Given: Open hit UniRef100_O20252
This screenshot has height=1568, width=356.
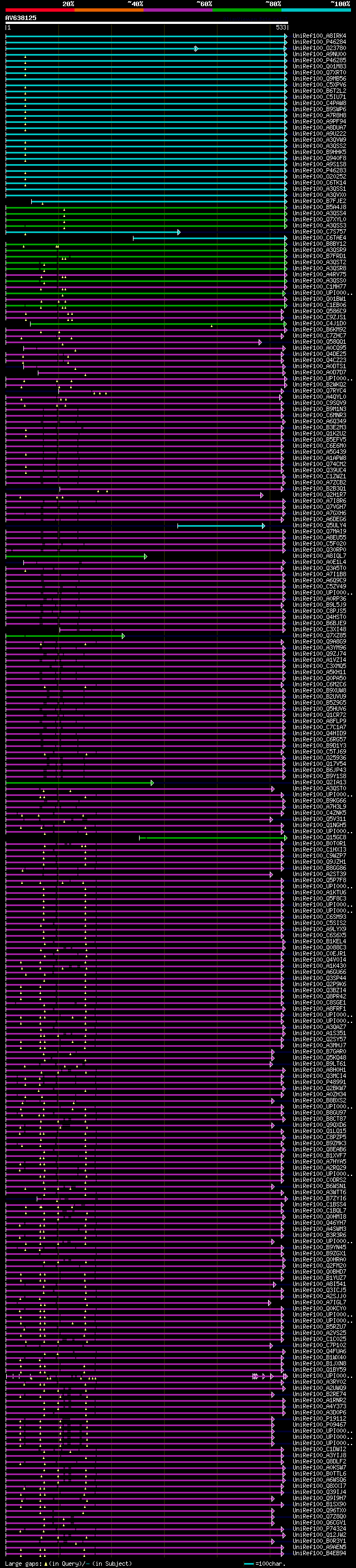Looking at the screenshot, I should coord(319,176).
